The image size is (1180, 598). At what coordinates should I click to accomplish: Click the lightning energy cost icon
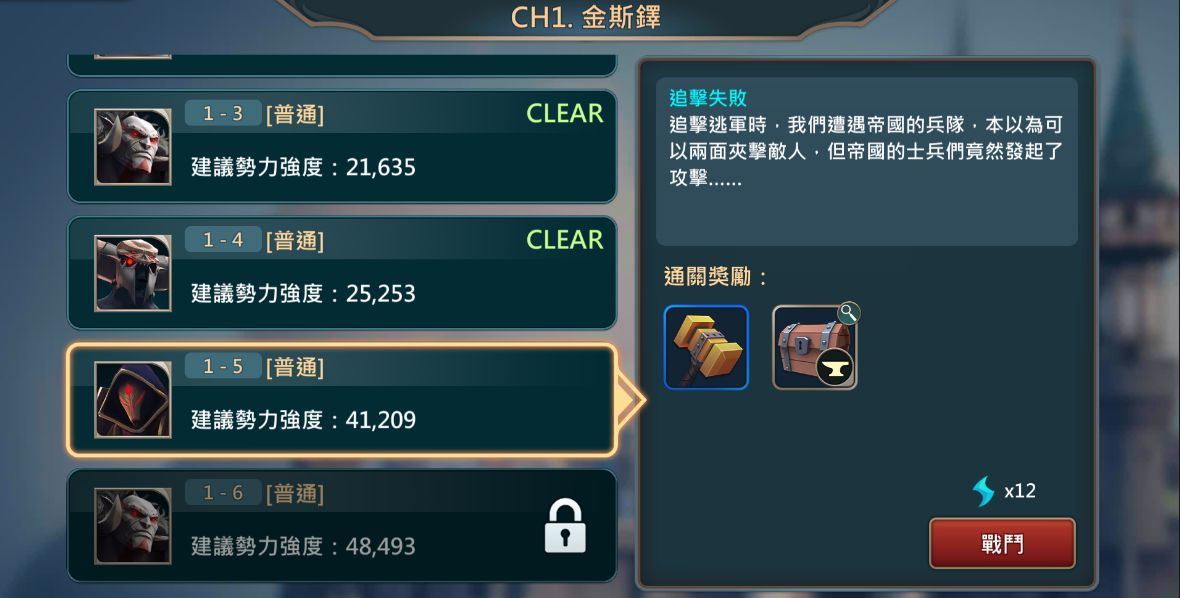983,491
